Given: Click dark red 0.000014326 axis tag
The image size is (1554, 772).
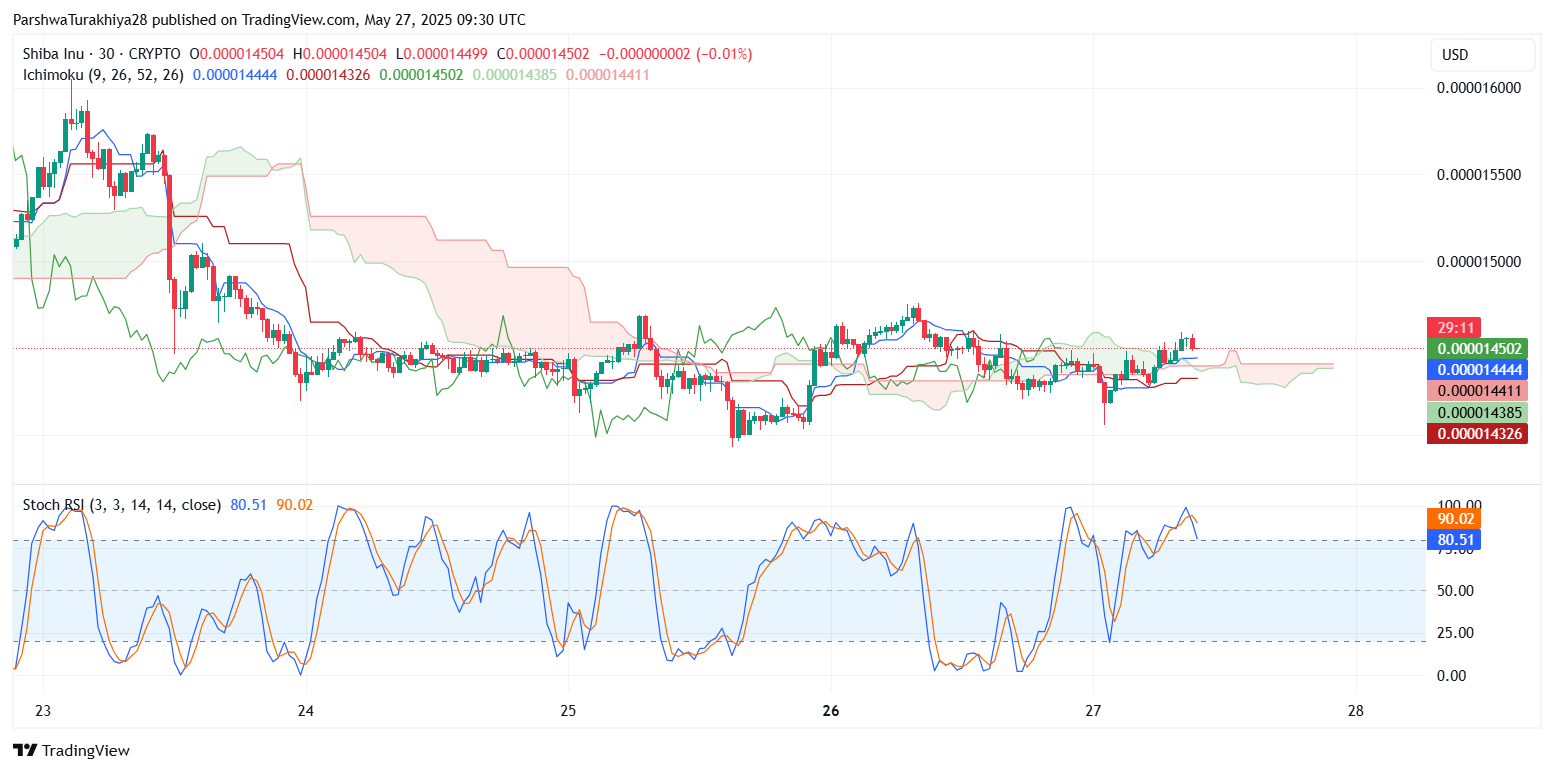Looking at the screenshot, I should (1477, 433).
